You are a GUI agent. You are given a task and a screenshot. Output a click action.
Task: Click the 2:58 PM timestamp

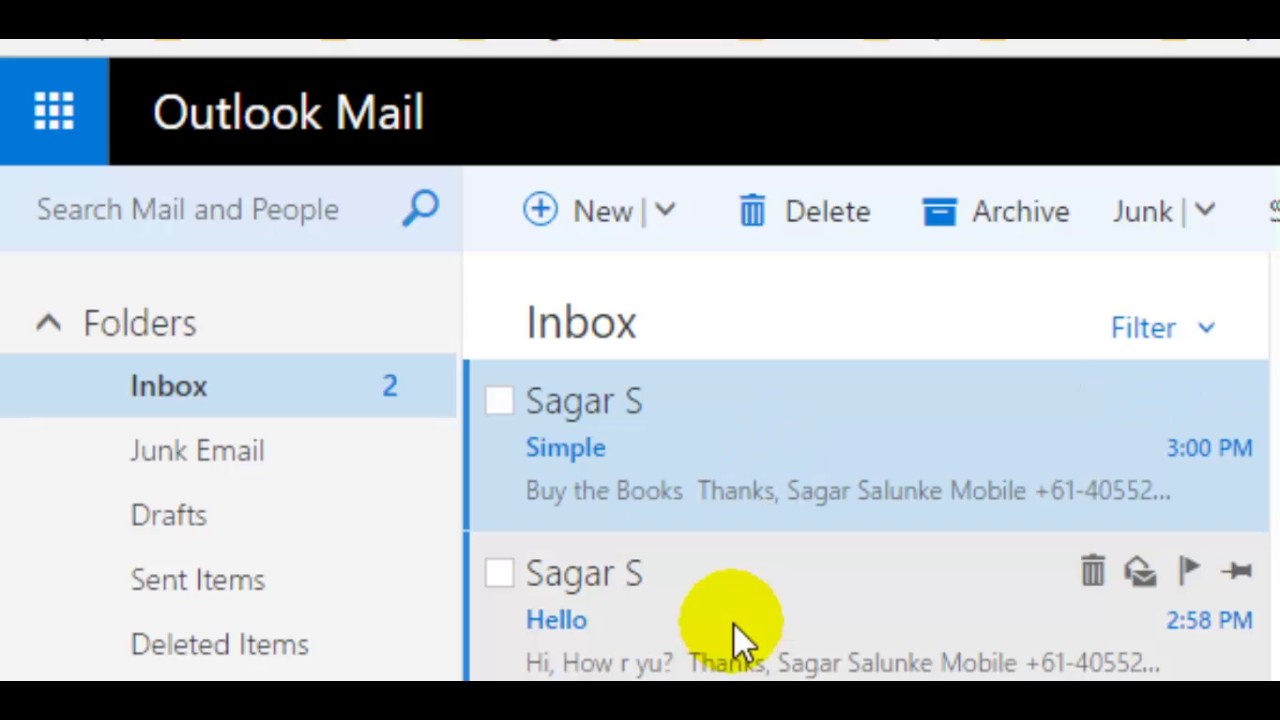click(x=1209, y=620)
